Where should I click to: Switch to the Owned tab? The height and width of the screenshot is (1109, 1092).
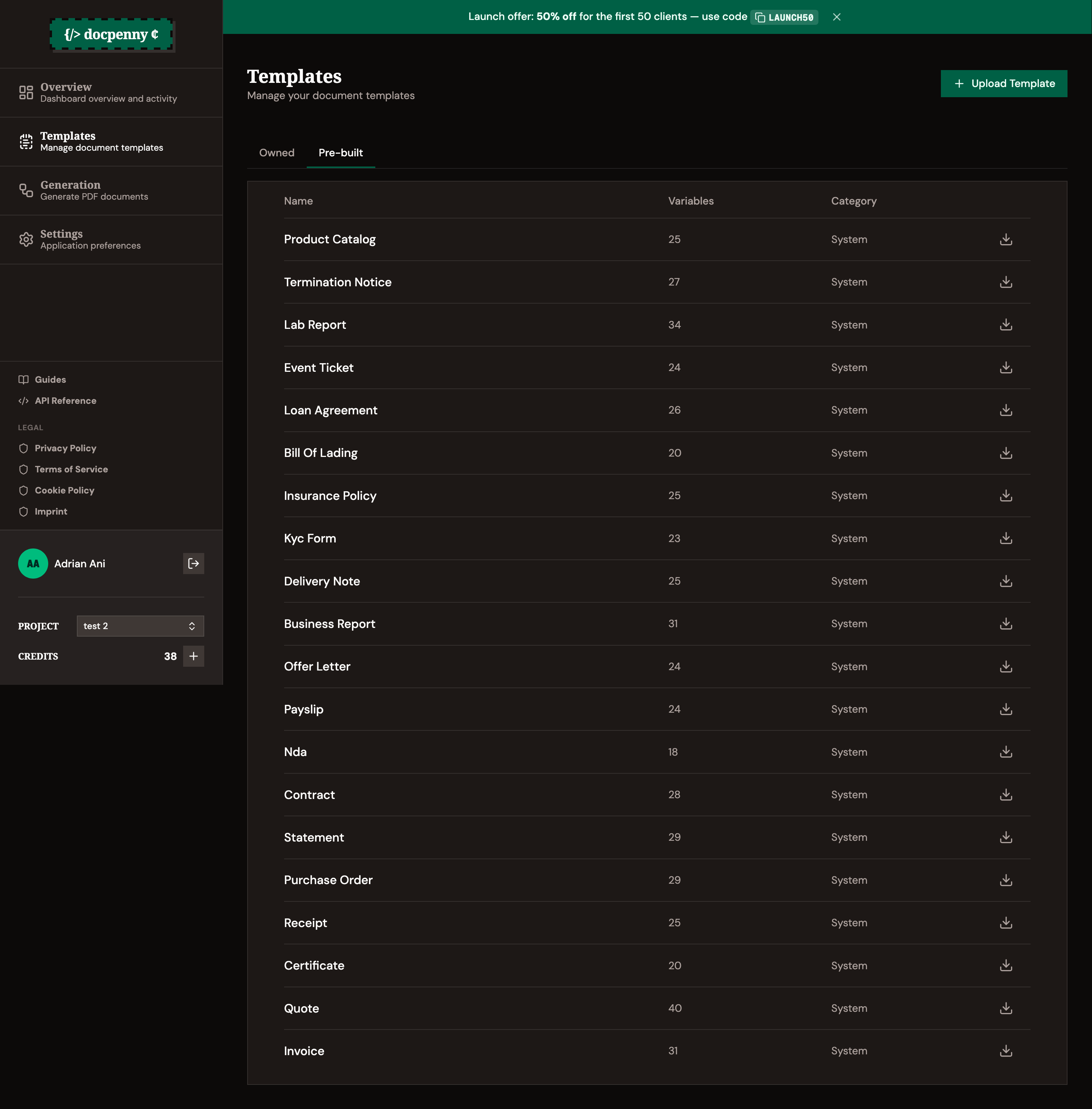tap(277, 153)
